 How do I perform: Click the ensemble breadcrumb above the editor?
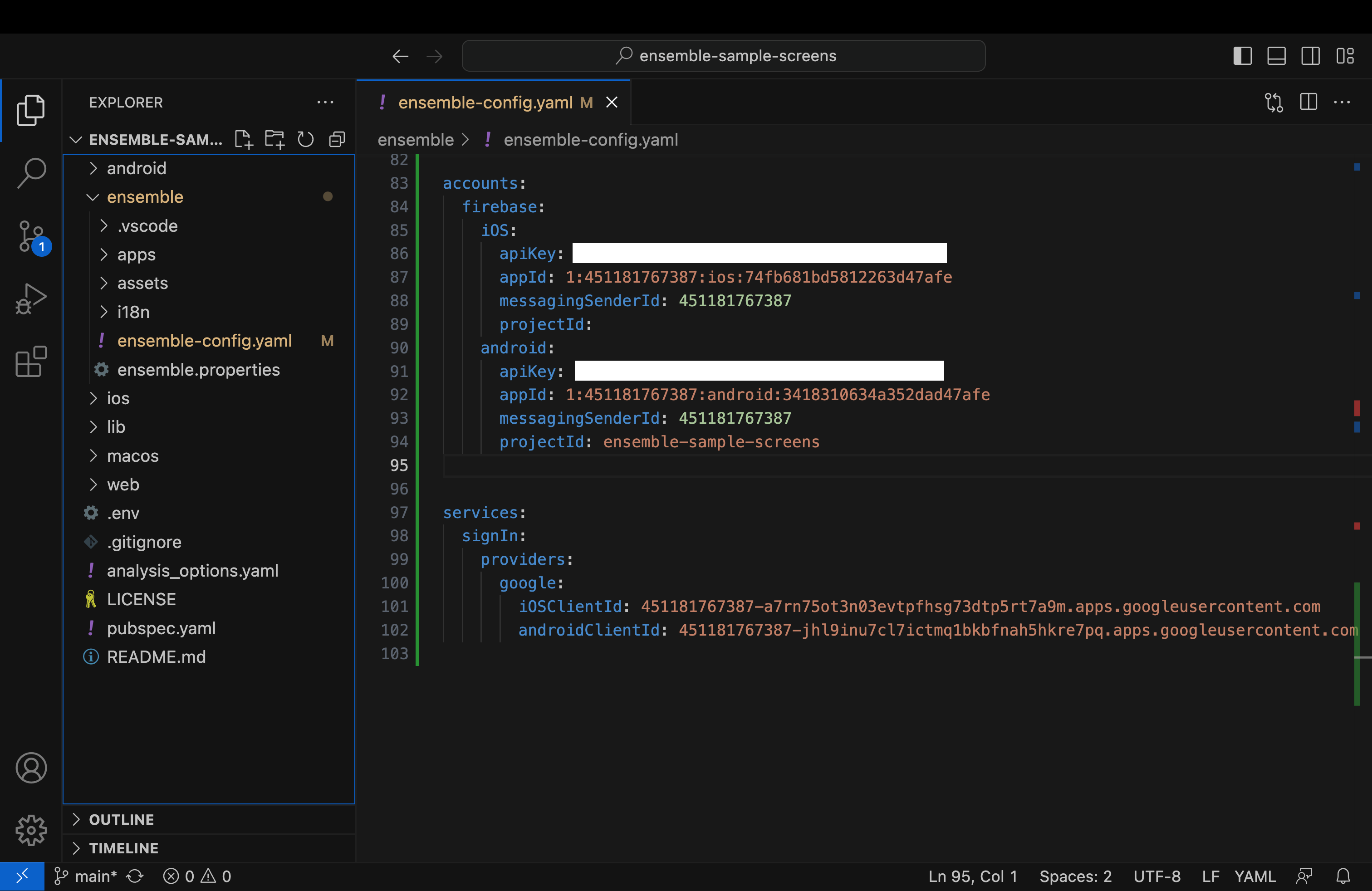point(415,139)
